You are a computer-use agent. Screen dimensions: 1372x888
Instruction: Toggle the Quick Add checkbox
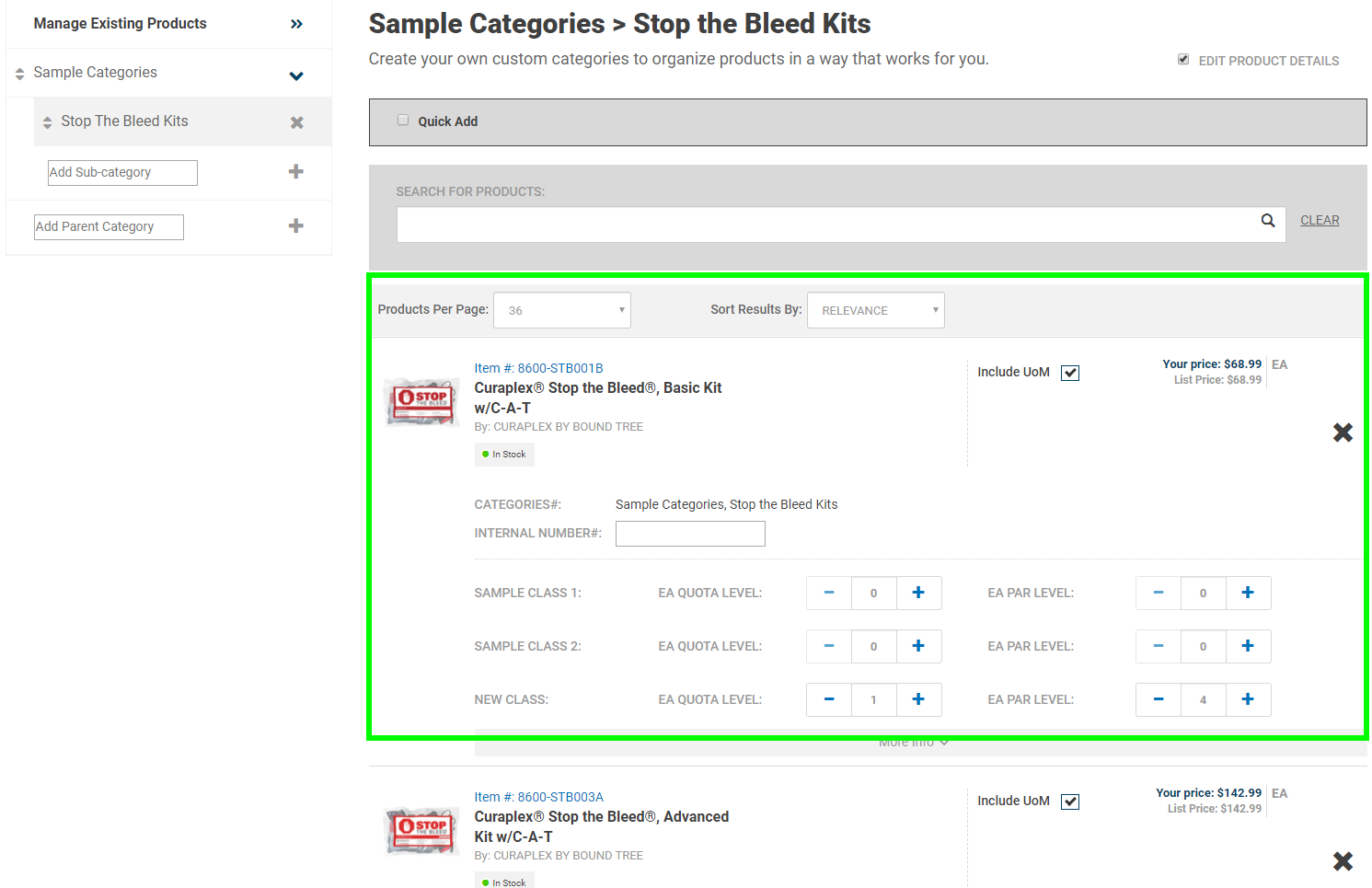click(x=403, y=121)
